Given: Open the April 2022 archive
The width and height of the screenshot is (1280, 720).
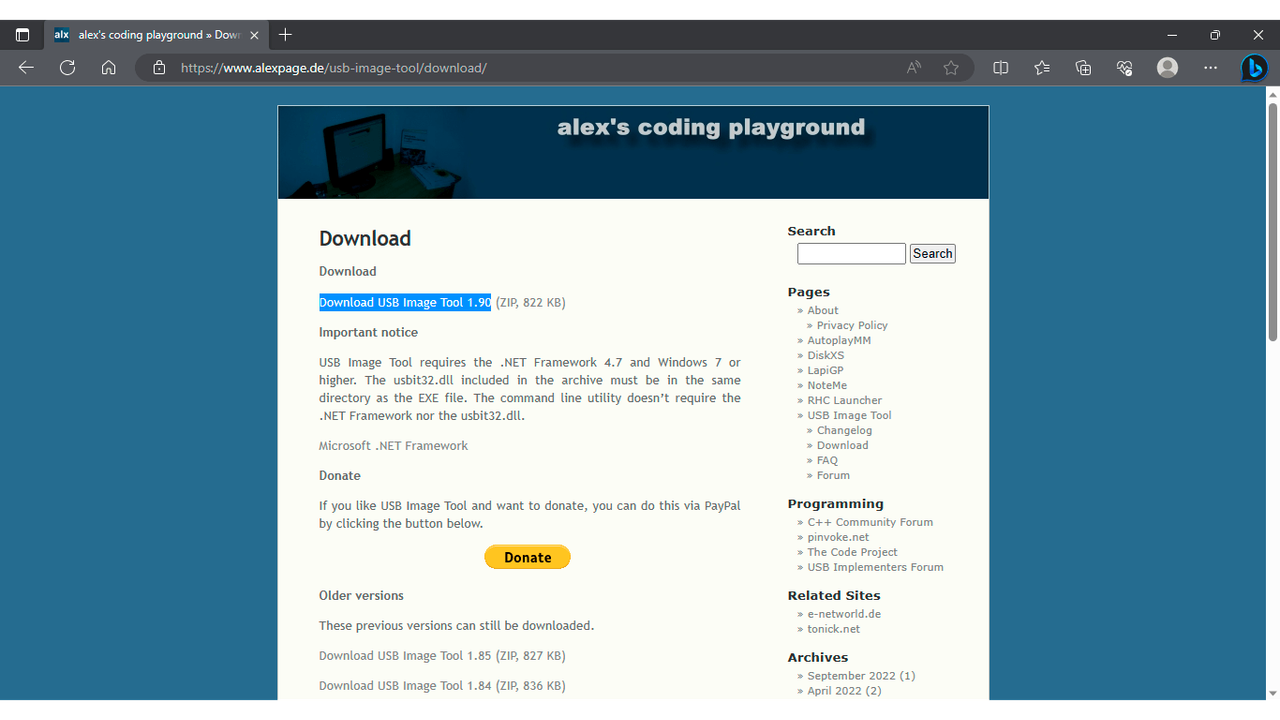Looking at the screenshot, I should 844,692.
